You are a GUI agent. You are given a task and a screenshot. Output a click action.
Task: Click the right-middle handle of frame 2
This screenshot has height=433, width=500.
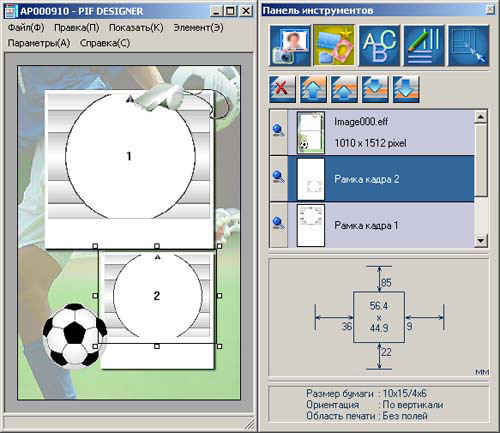pyautogui.click(x=219, y=296)
